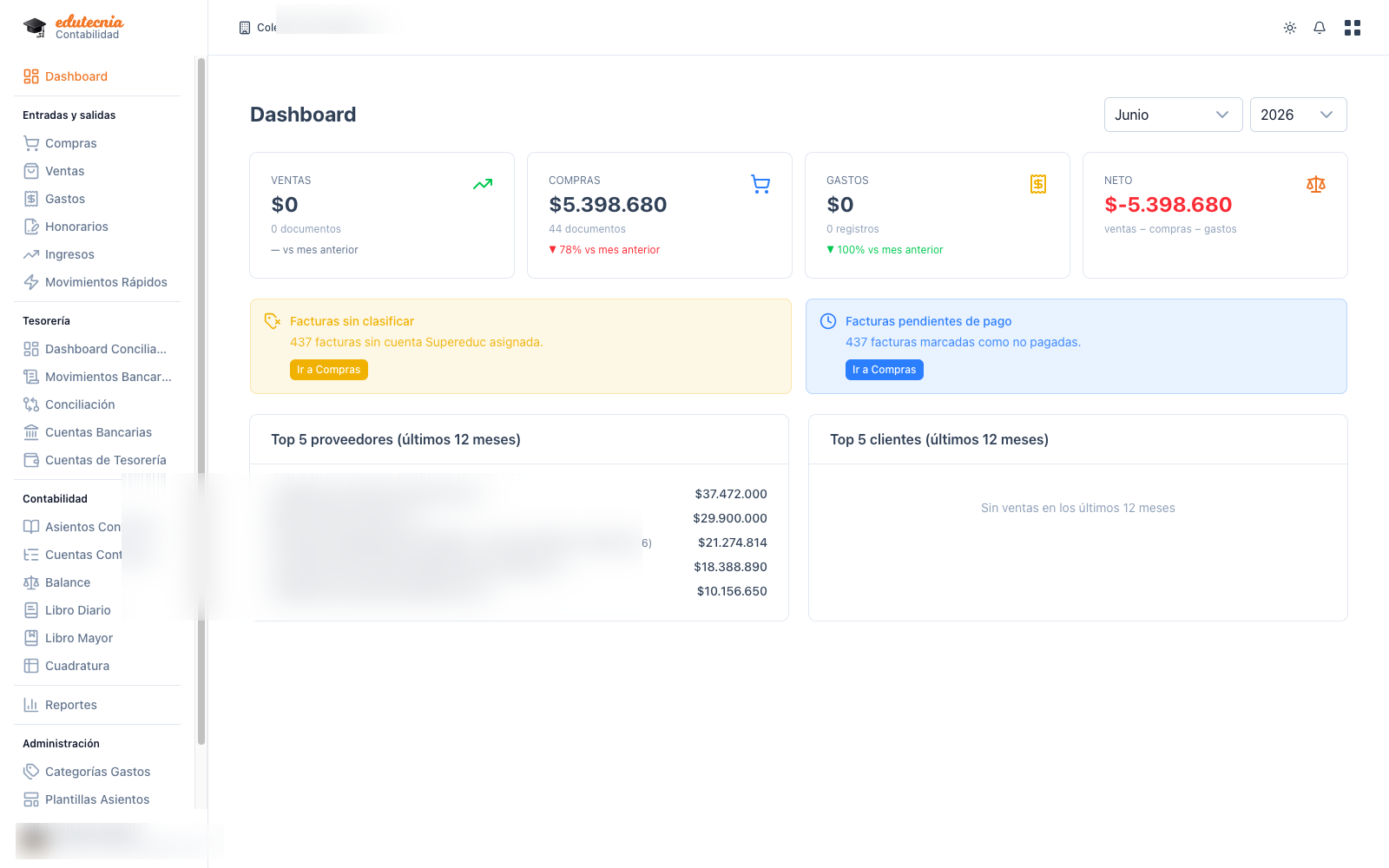The image size is (1389, 868).
Task: Click top provider amount $37.472.000
Action: coord(731,494)
